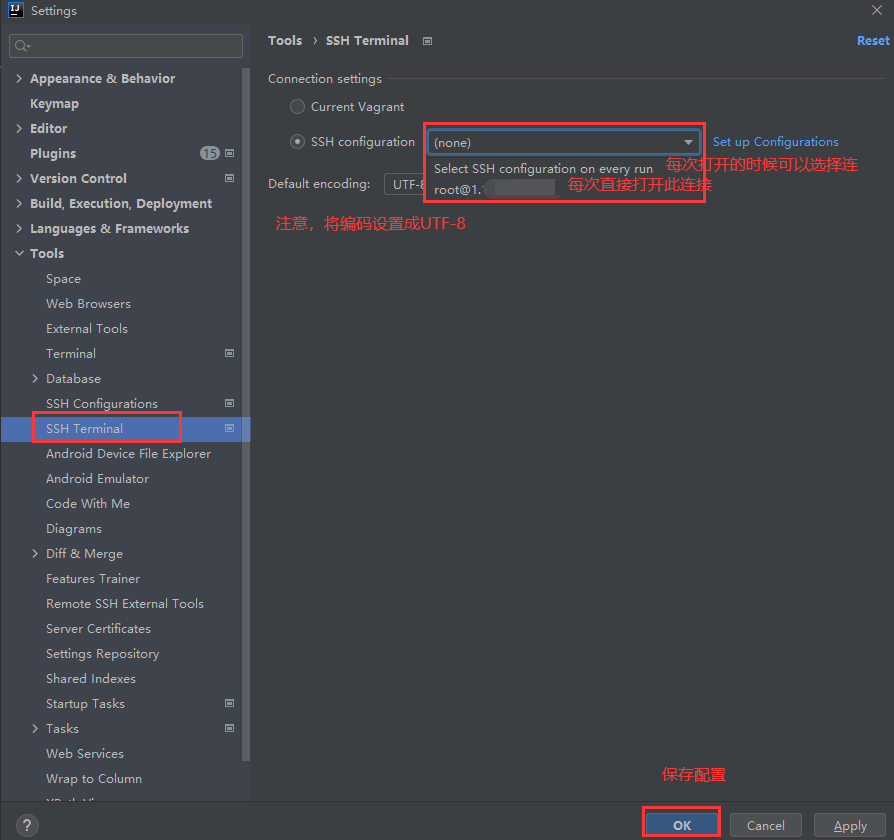Open the SSH configuration (none) dropdown
894x840 pixels.
563,142
